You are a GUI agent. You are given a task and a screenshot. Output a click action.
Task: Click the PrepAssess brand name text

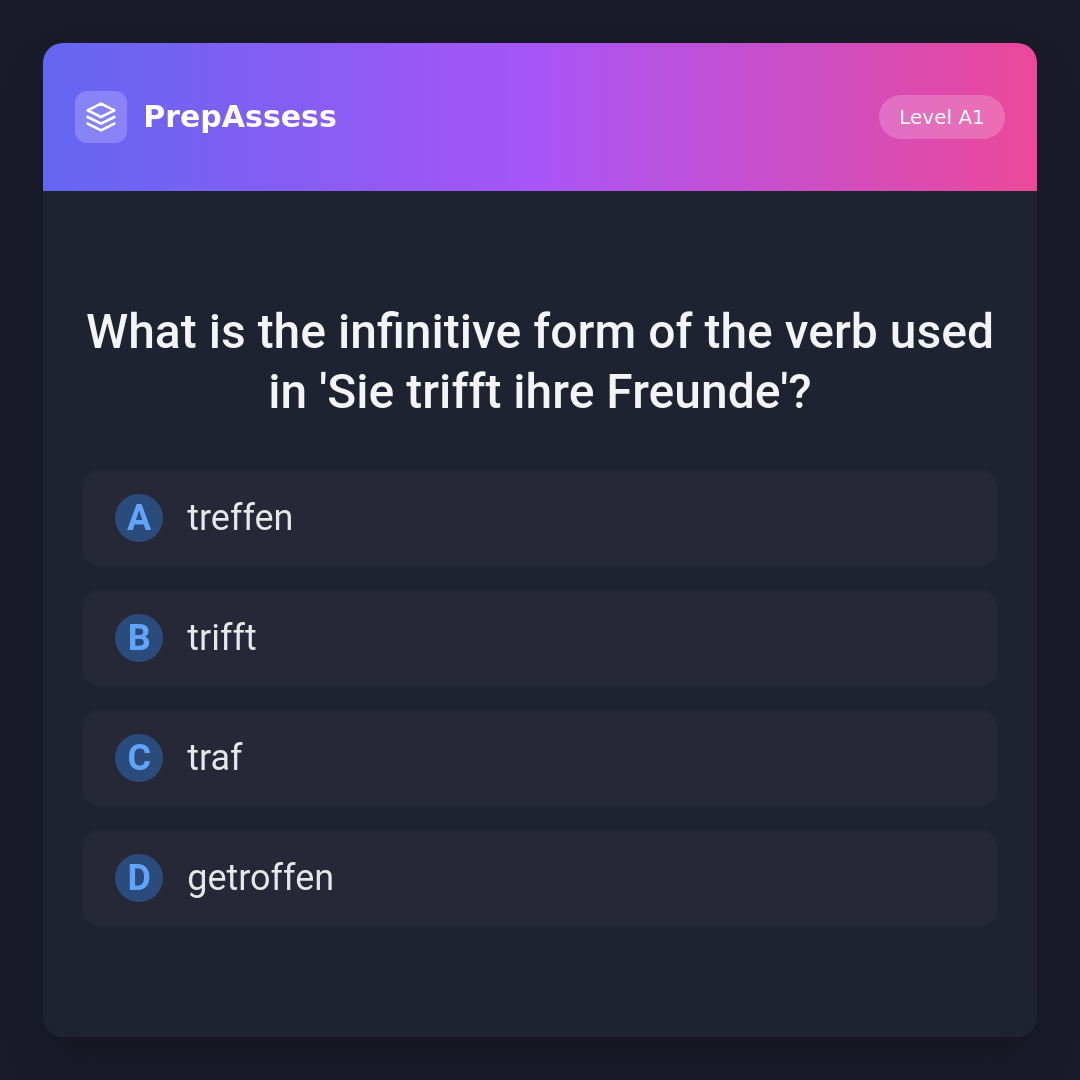tap(240, 117)
